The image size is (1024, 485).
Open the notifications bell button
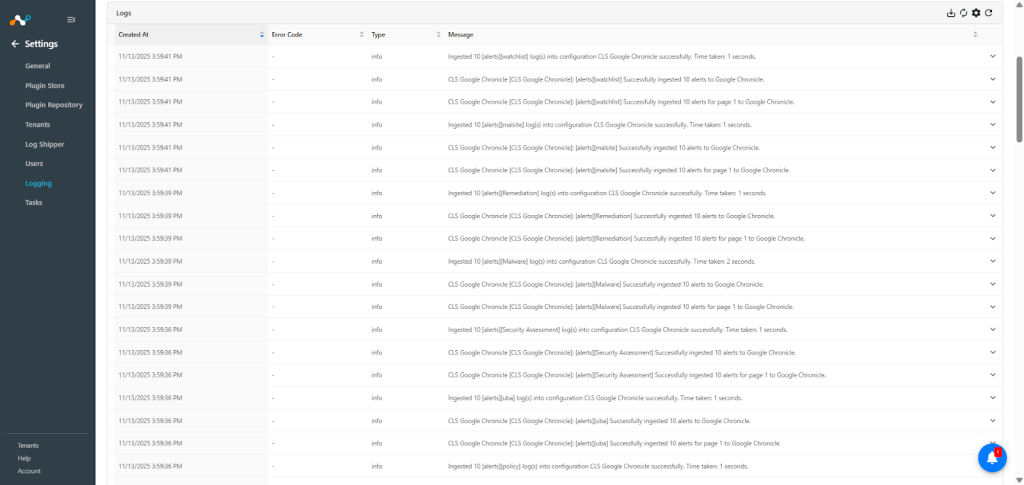tap(992, 458)
